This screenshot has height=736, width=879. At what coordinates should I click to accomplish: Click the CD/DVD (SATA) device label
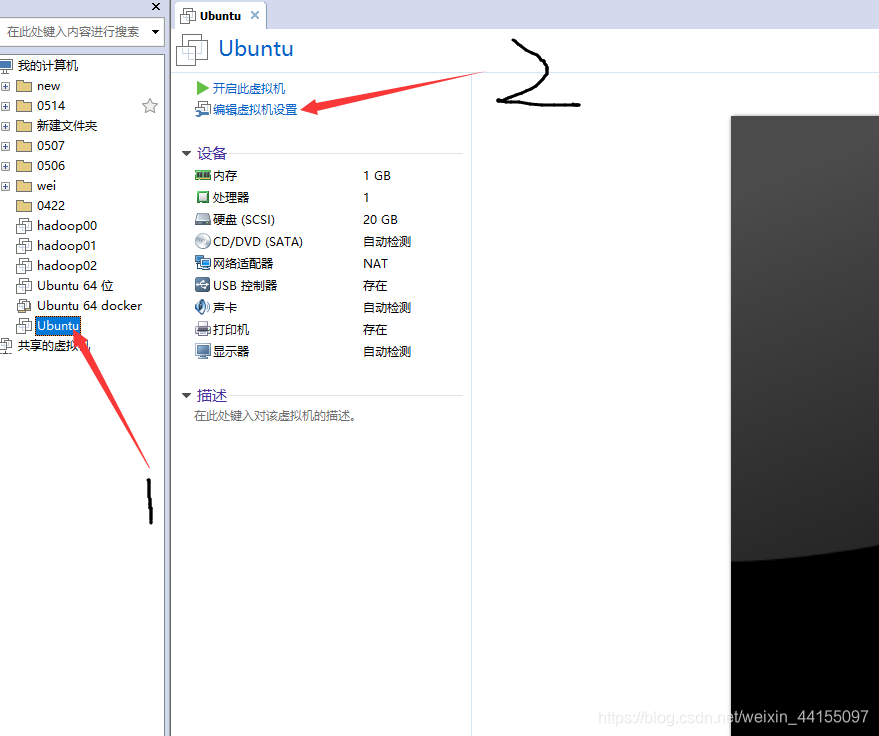pos(258,242)
